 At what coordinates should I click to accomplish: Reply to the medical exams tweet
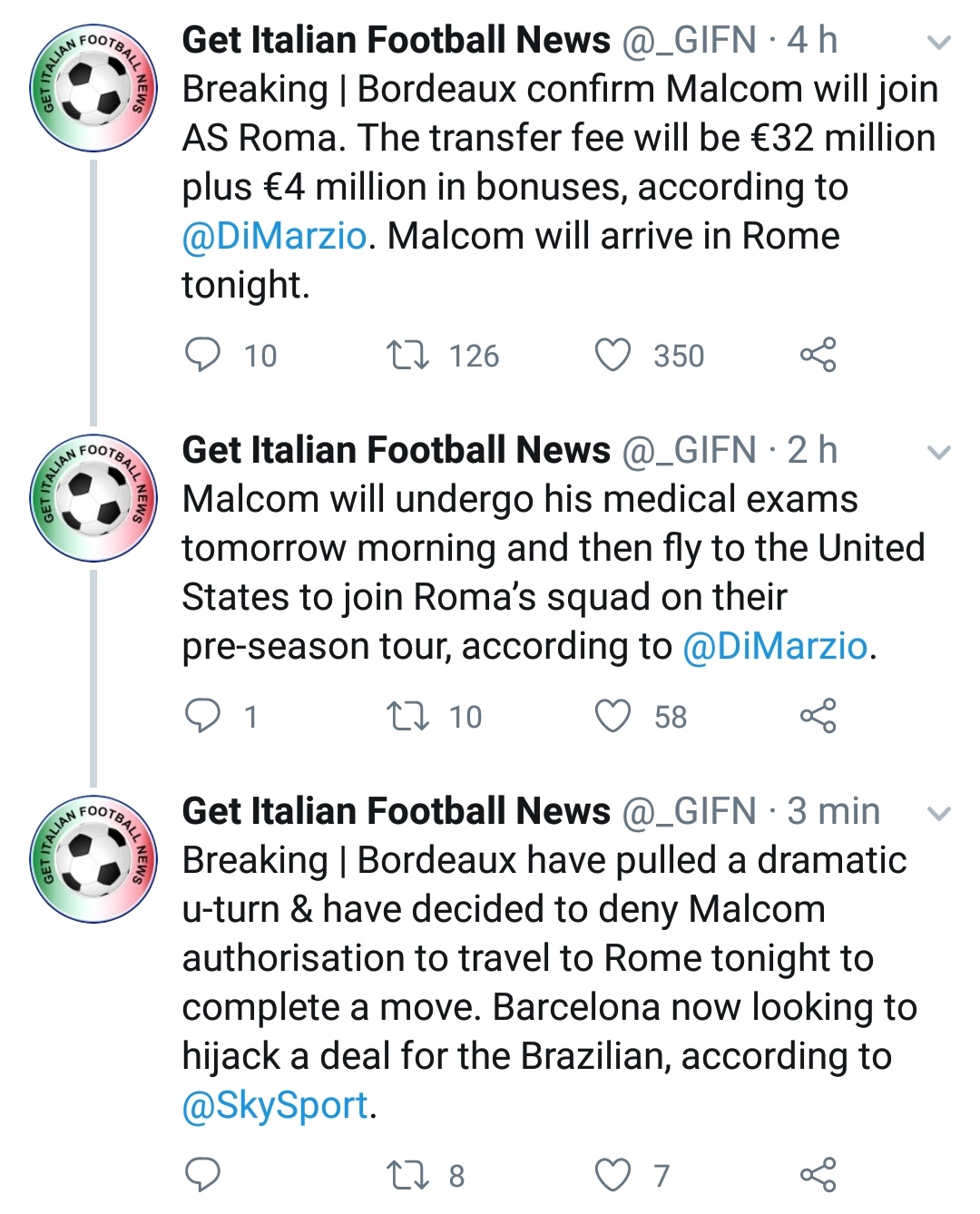(x=202, y=716)
